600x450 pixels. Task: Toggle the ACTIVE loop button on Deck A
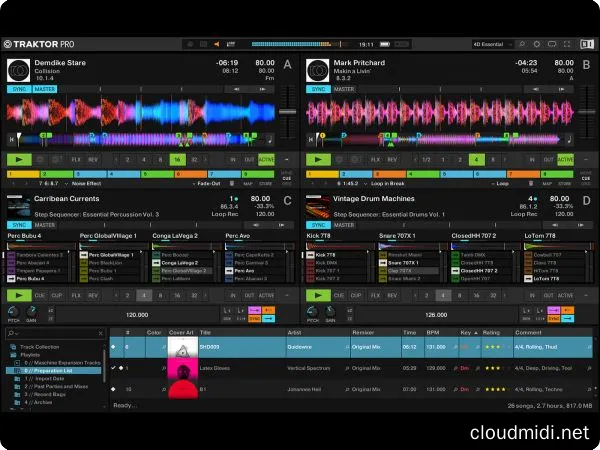(267, 159)
